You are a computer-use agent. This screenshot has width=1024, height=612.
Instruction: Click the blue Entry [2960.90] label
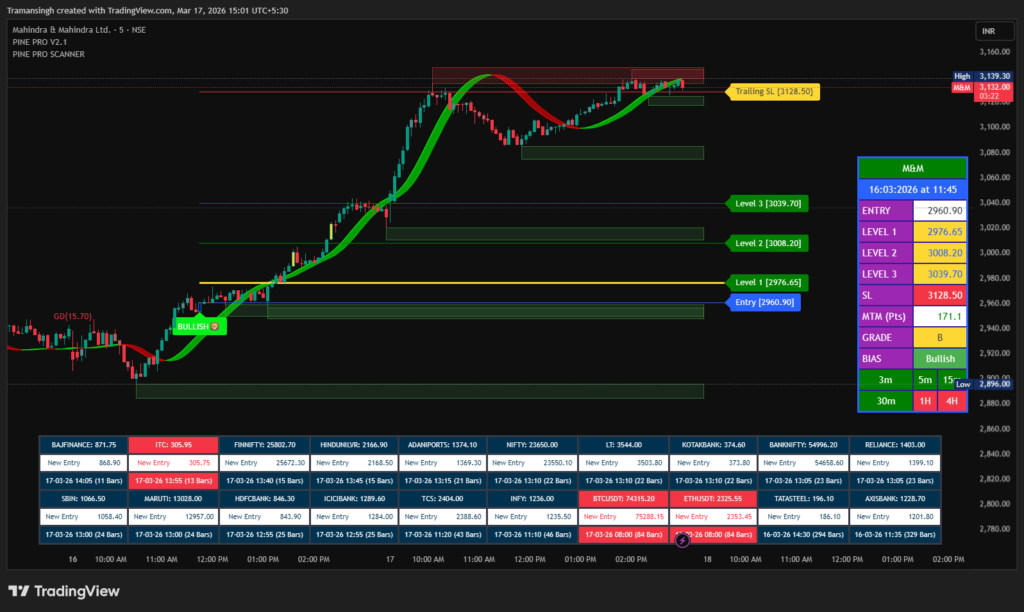pyautogui.click(x=764, y=302)
